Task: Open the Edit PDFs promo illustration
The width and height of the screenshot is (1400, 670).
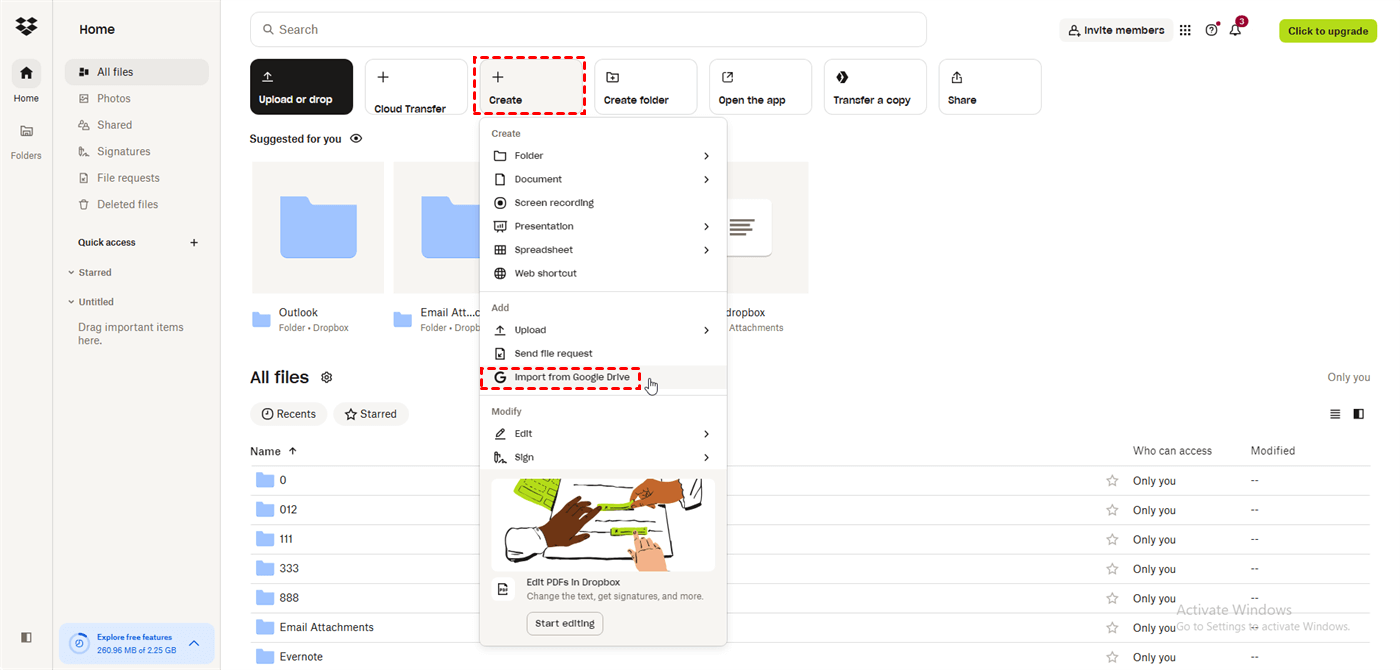Action: point(603,524)
